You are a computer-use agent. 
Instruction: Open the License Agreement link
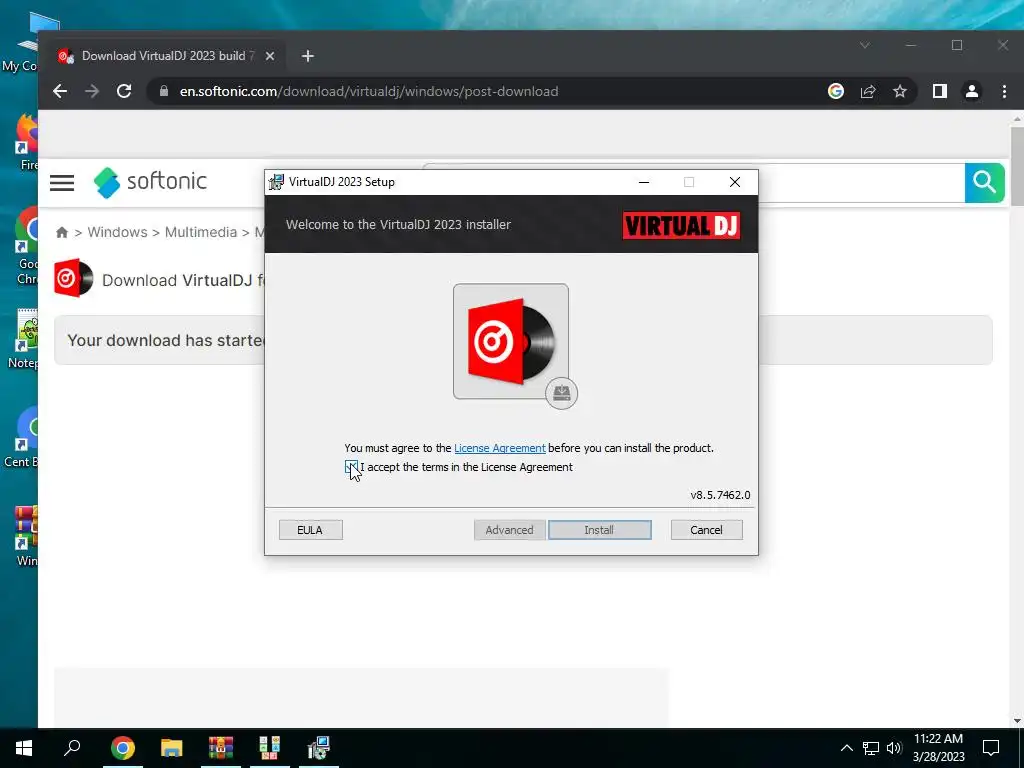point(500,448)
